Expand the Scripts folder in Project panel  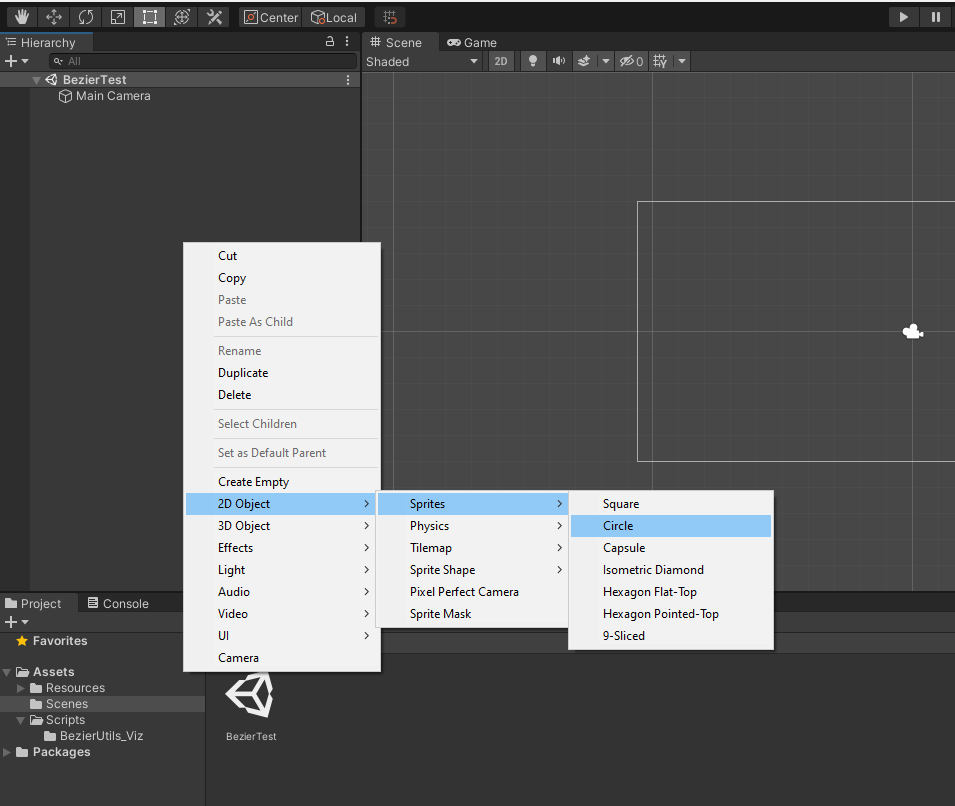click(x=22, y=719)
